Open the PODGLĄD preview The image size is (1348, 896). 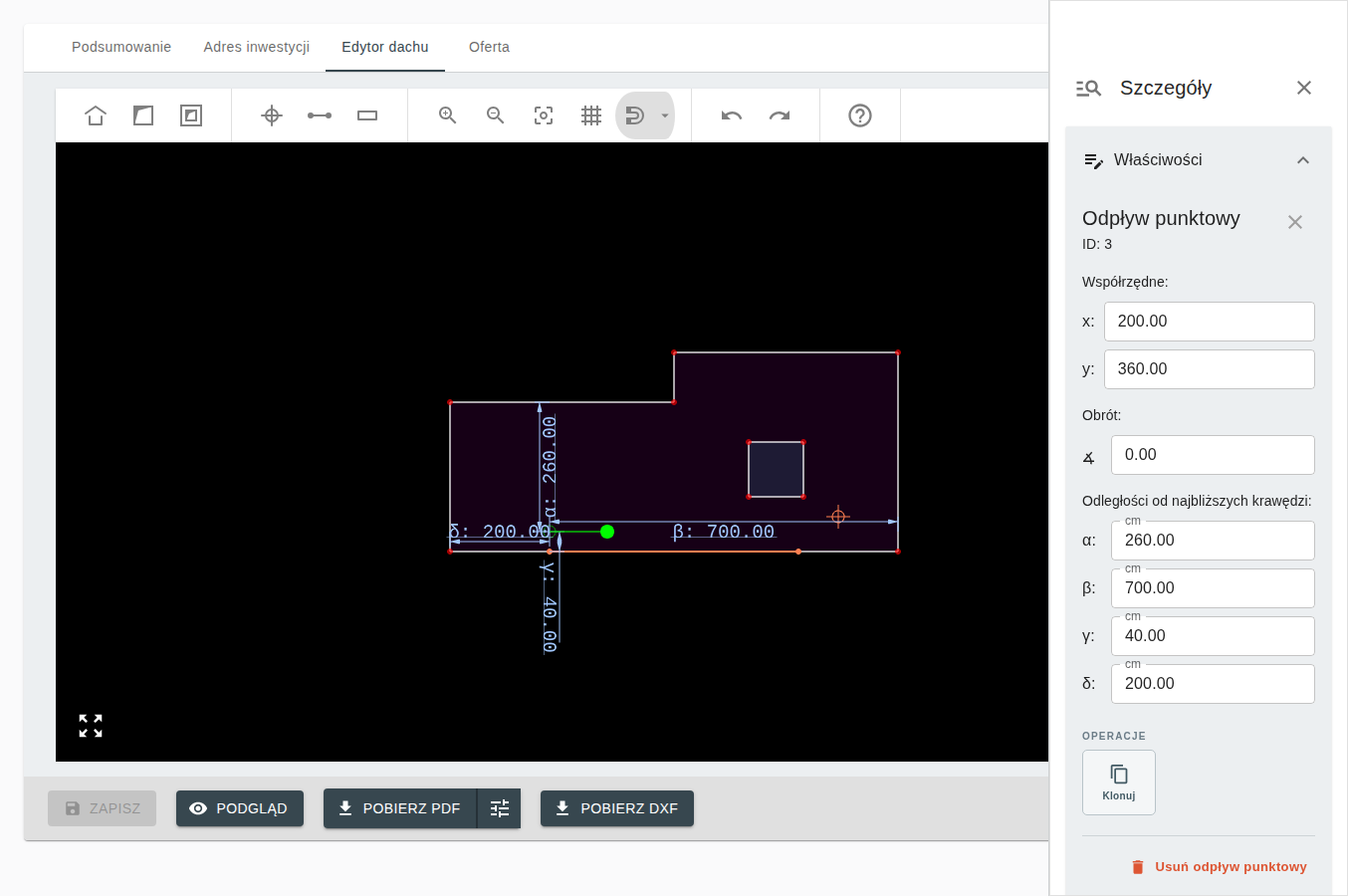coord(240,808)
